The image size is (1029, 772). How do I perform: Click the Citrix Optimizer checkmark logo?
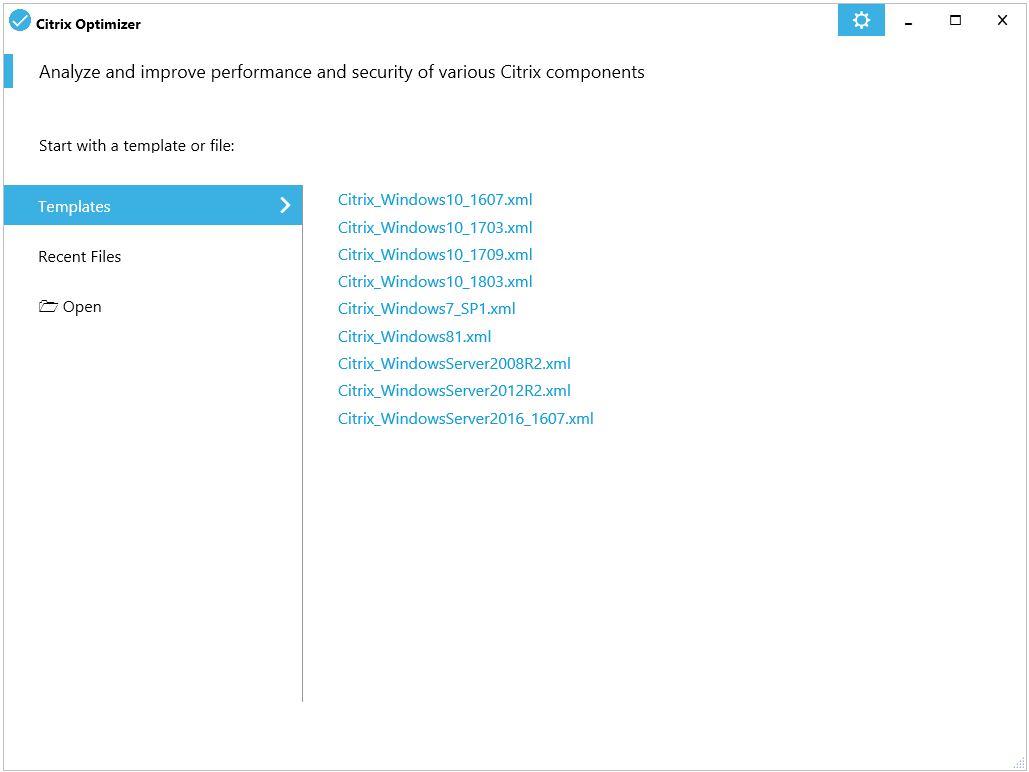click(x=20, y=20)
